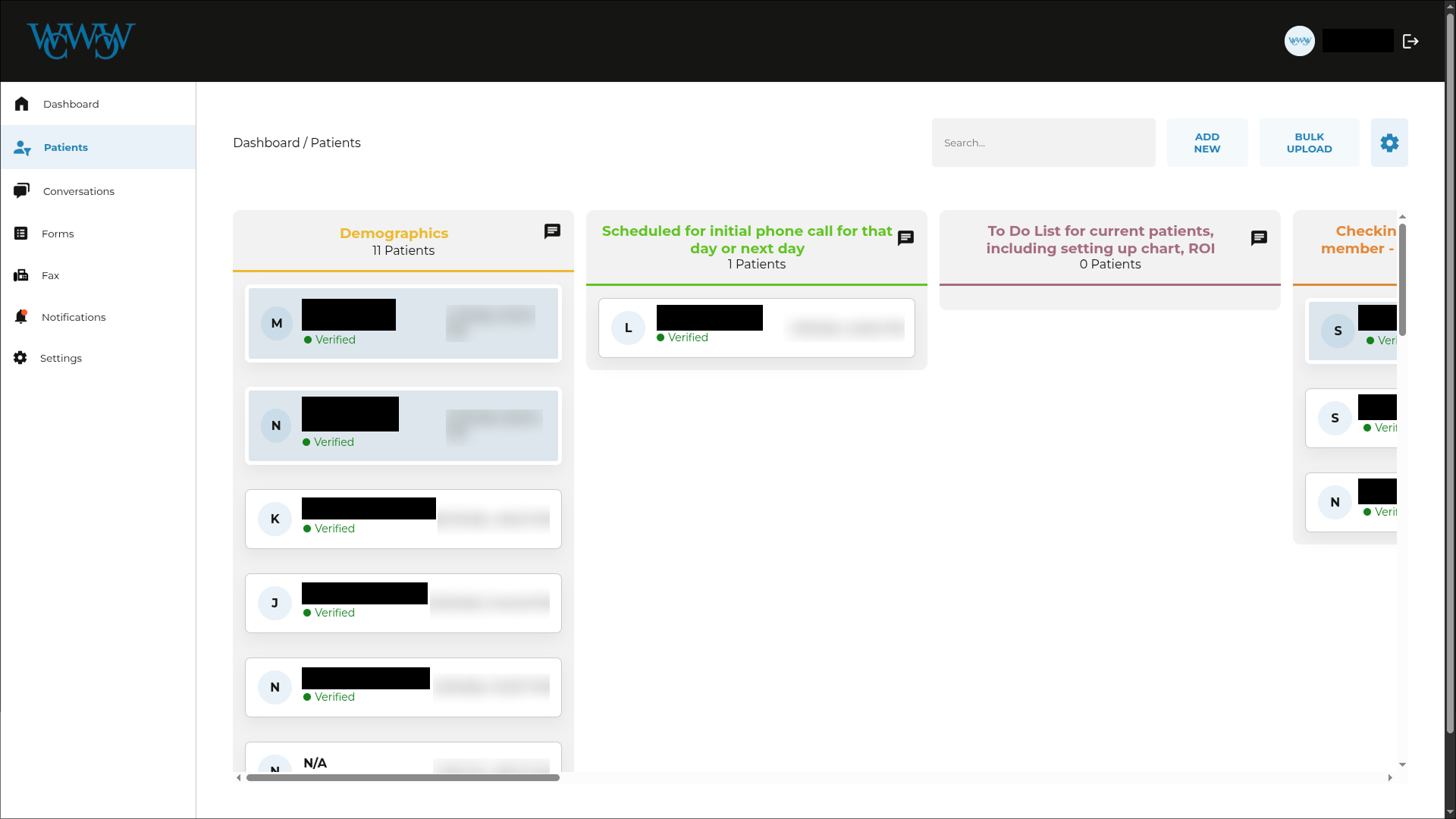Open message icon on Scheduled phone call column
1456x819 pixels.
[x=905, y=238]
